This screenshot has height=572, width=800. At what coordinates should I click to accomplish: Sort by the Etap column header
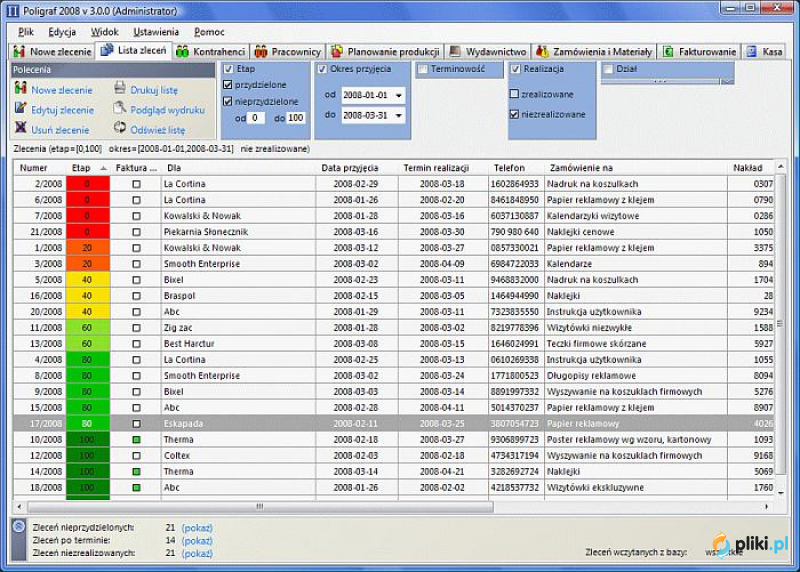click(88, 168)
